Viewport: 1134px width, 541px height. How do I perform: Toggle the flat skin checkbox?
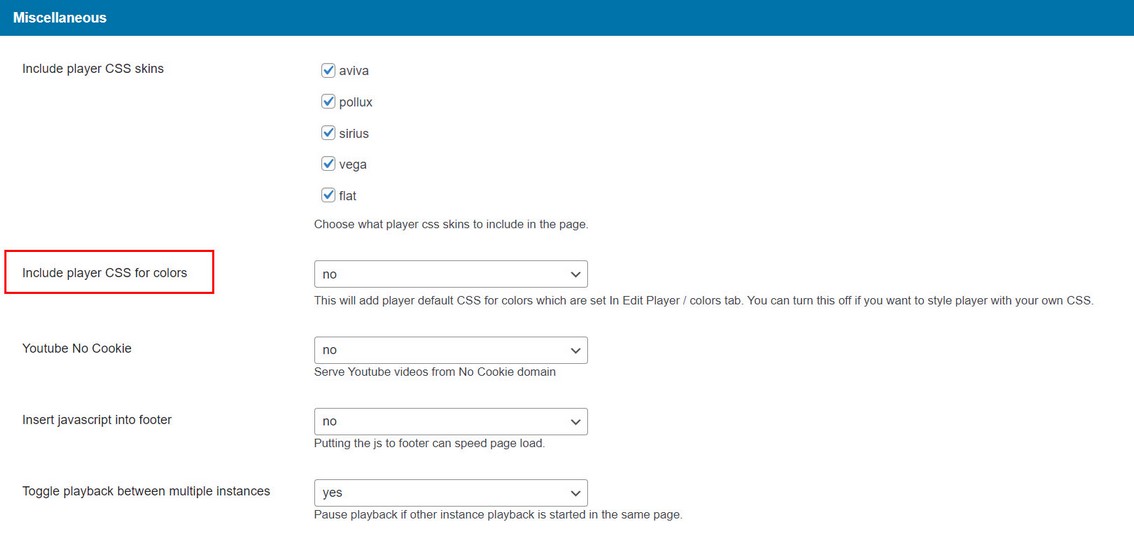coord(328,195)
